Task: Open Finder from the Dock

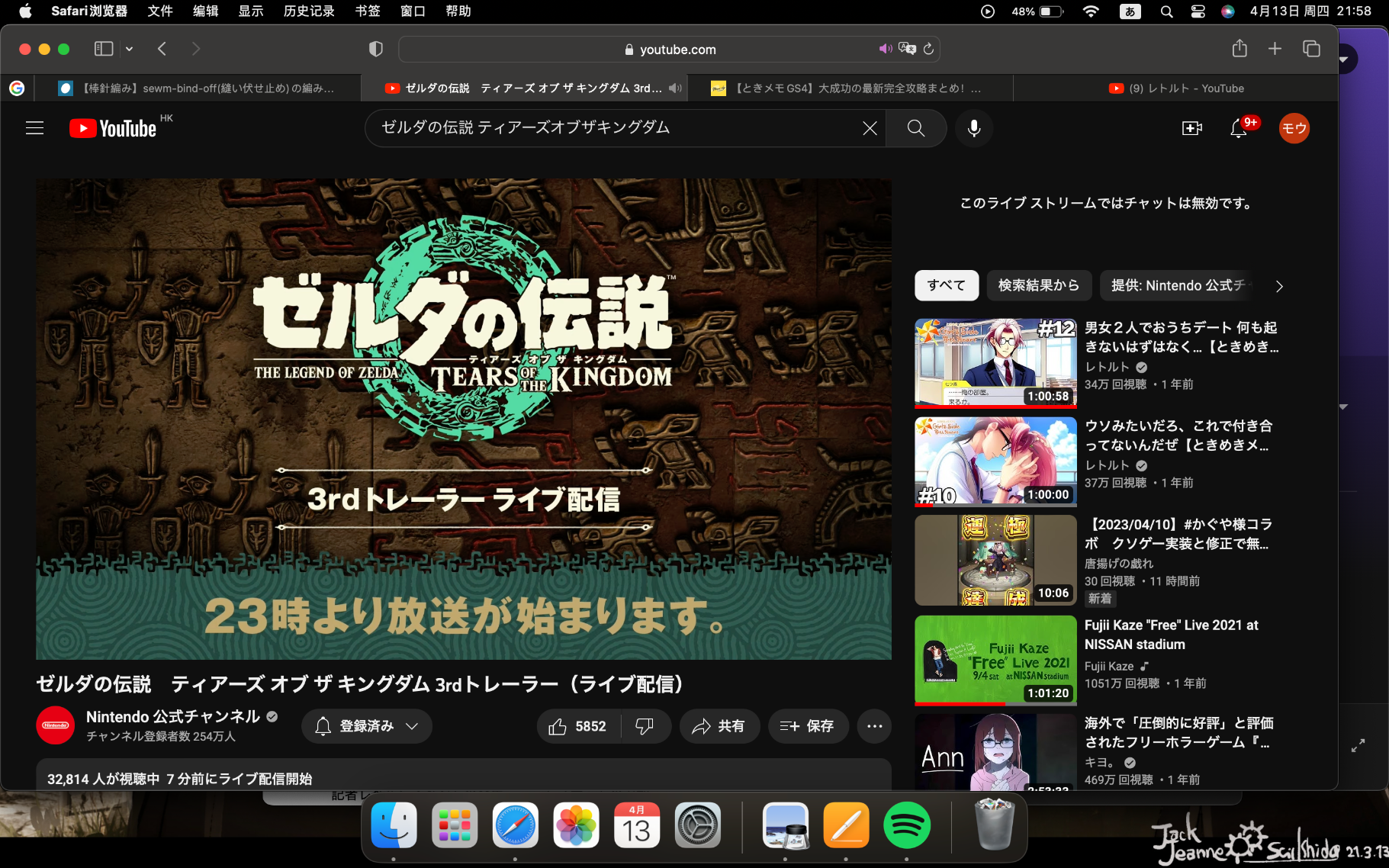Action: [394, 825]
